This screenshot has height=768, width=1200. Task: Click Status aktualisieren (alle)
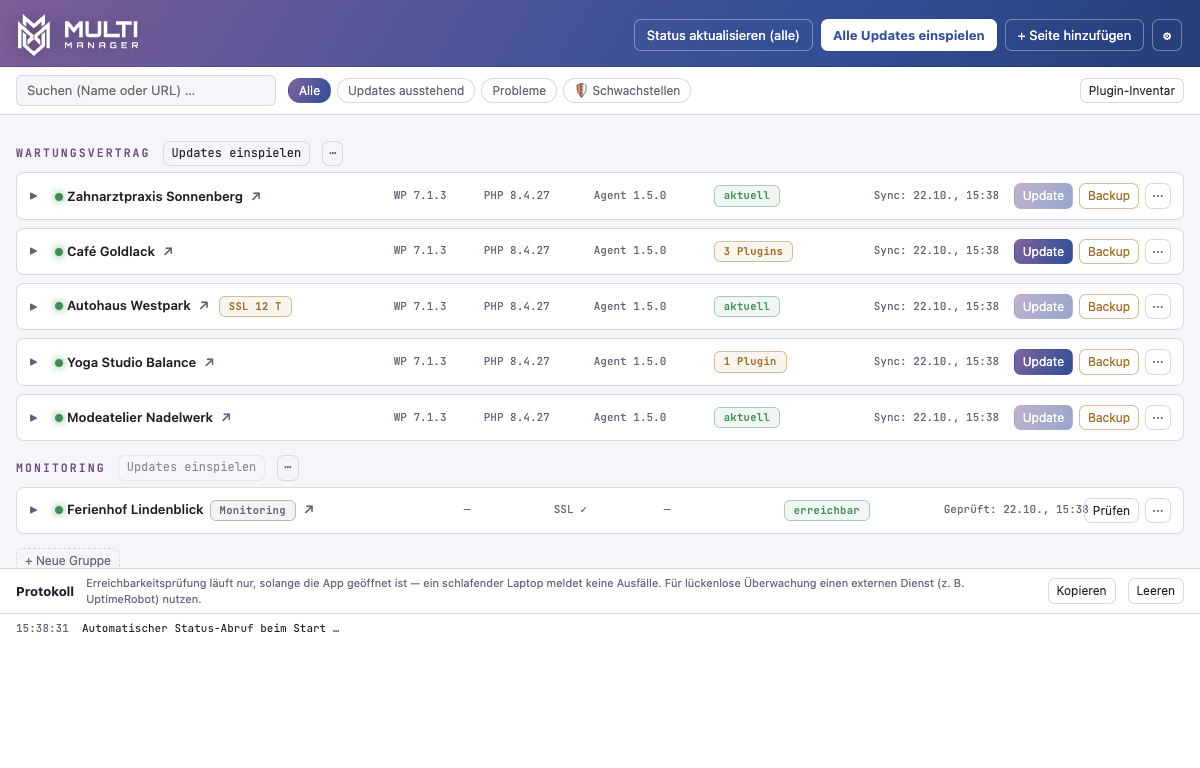point(723,35)
